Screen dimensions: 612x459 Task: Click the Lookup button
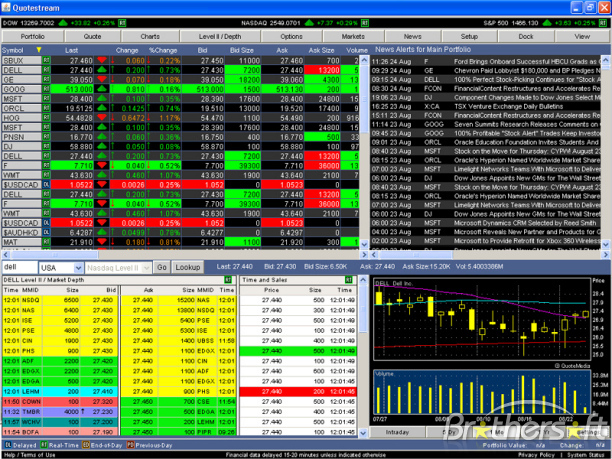pyautogui.click(x=187, y=268)
